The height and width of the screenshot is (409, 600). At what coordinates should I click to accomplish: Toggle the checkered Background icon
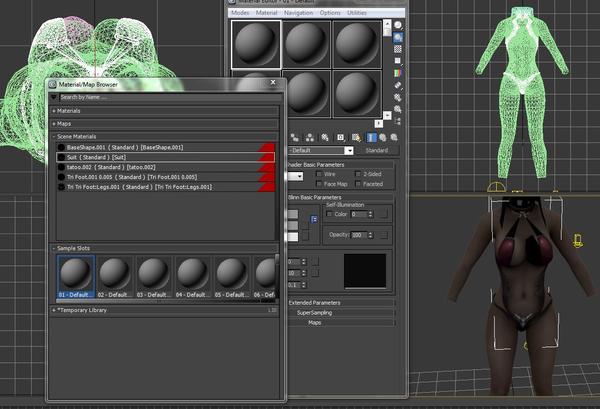(398, 49)
